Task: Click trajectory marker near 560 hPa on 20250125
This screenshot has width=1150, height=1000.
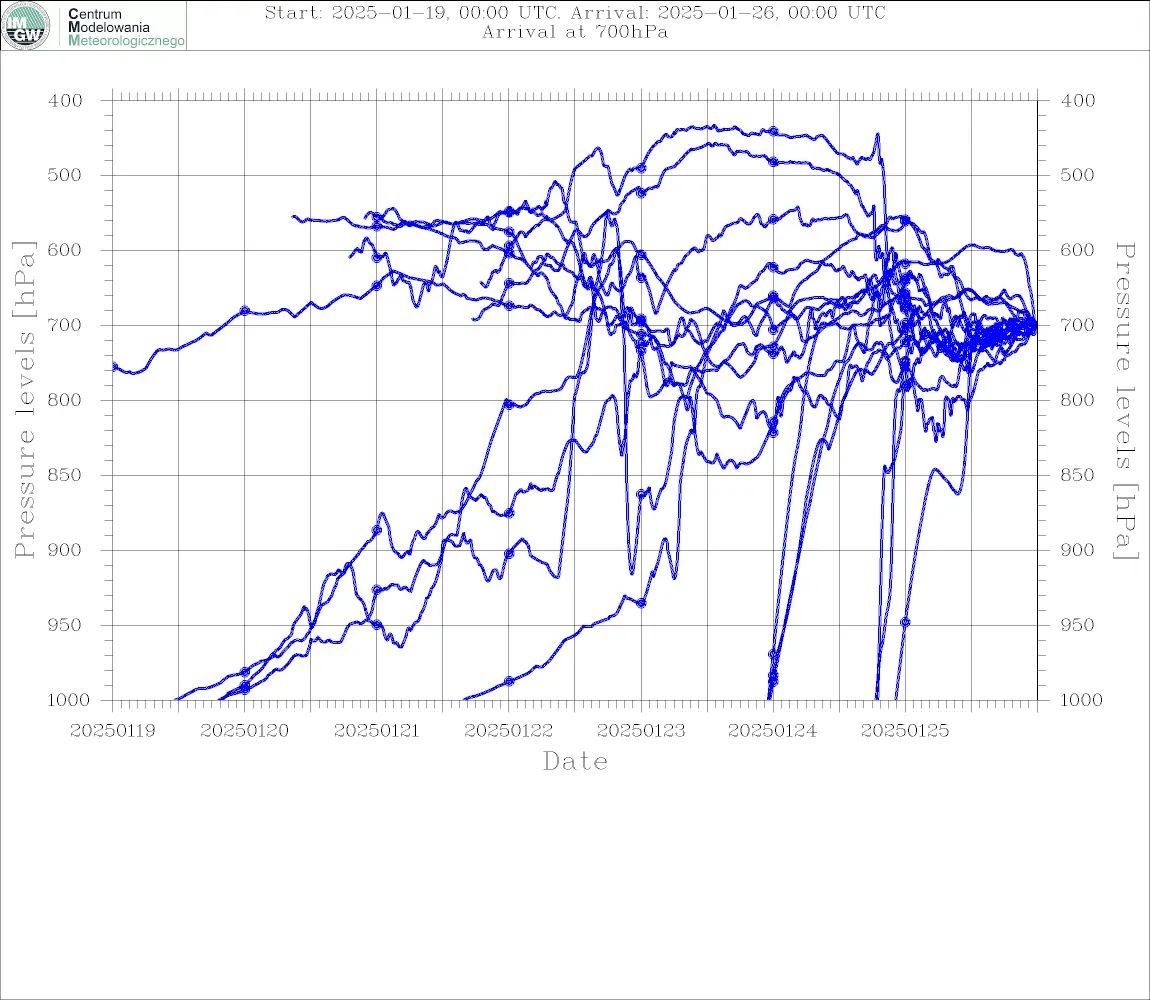Action: [905, 219]
